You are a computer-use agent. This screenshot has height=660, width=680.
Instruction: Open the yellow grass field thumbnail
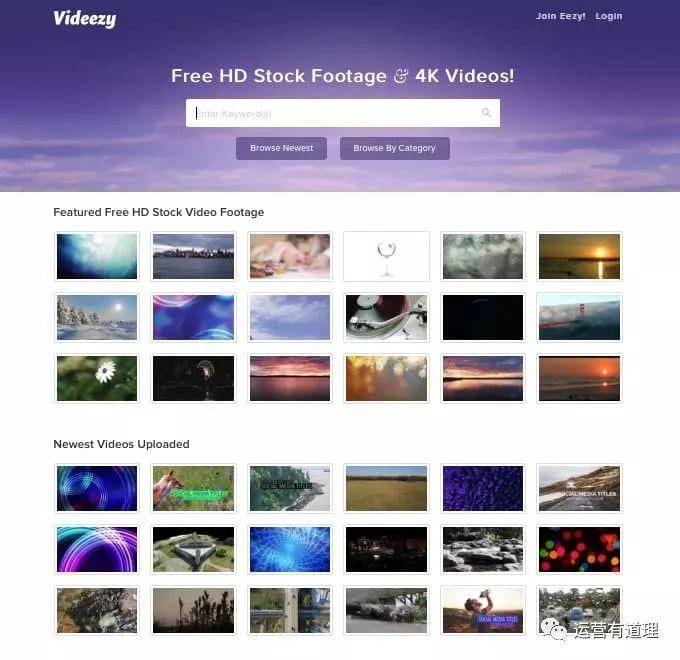coord(386,488)
